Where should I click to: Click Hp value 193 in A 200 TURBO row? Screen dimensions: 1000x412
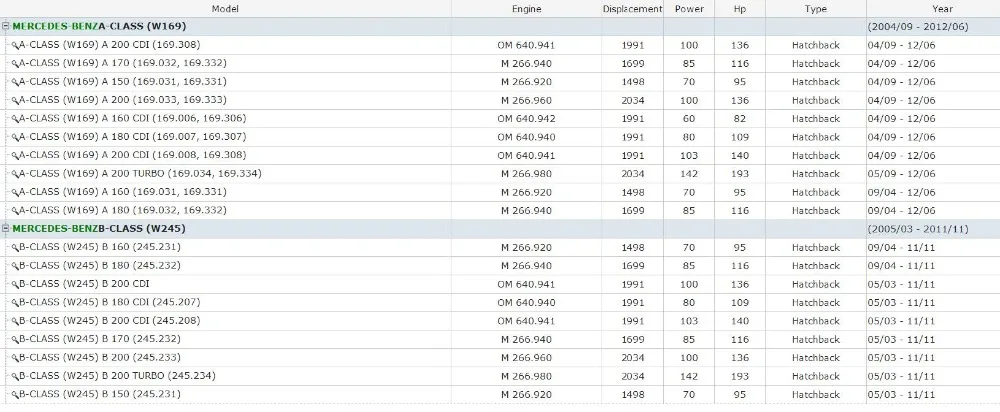coord(740,174)
